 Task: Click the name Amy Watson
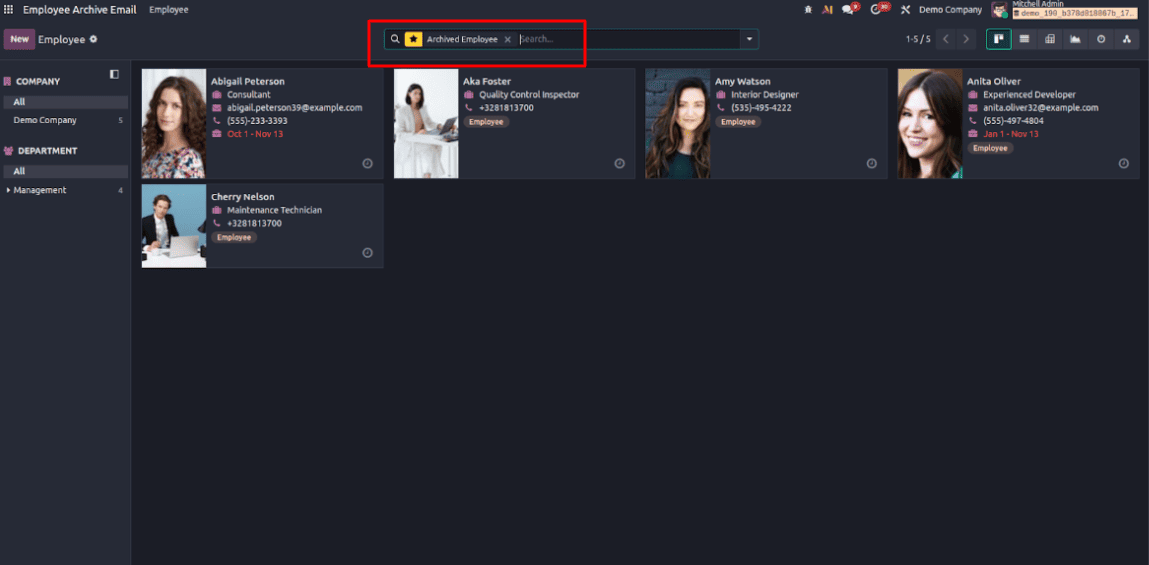tap(742, 81)
